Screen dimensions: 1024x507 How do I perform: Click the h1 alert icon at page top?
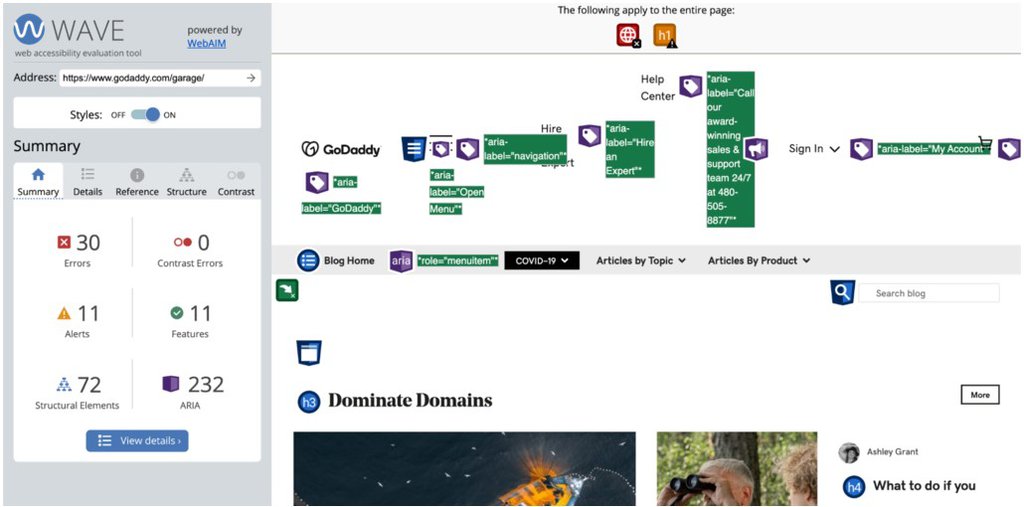tap(665, 35)
